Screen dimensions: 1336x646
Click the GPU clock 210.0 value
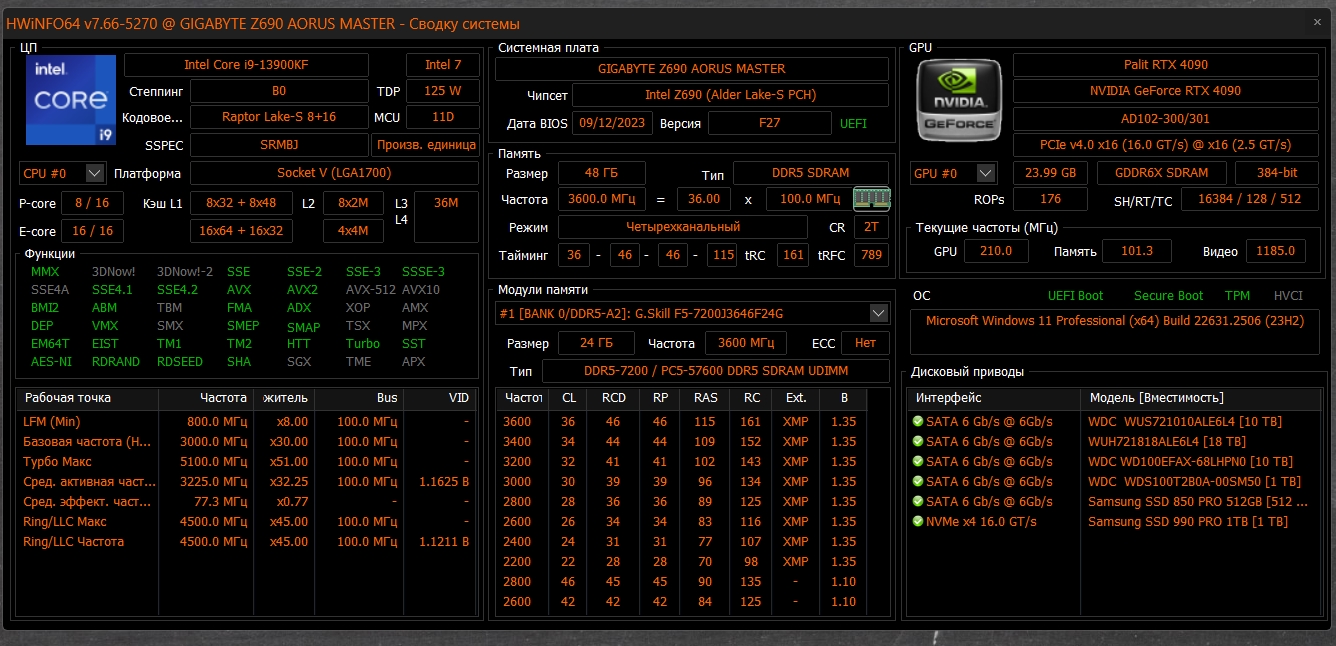click(995, 251)
